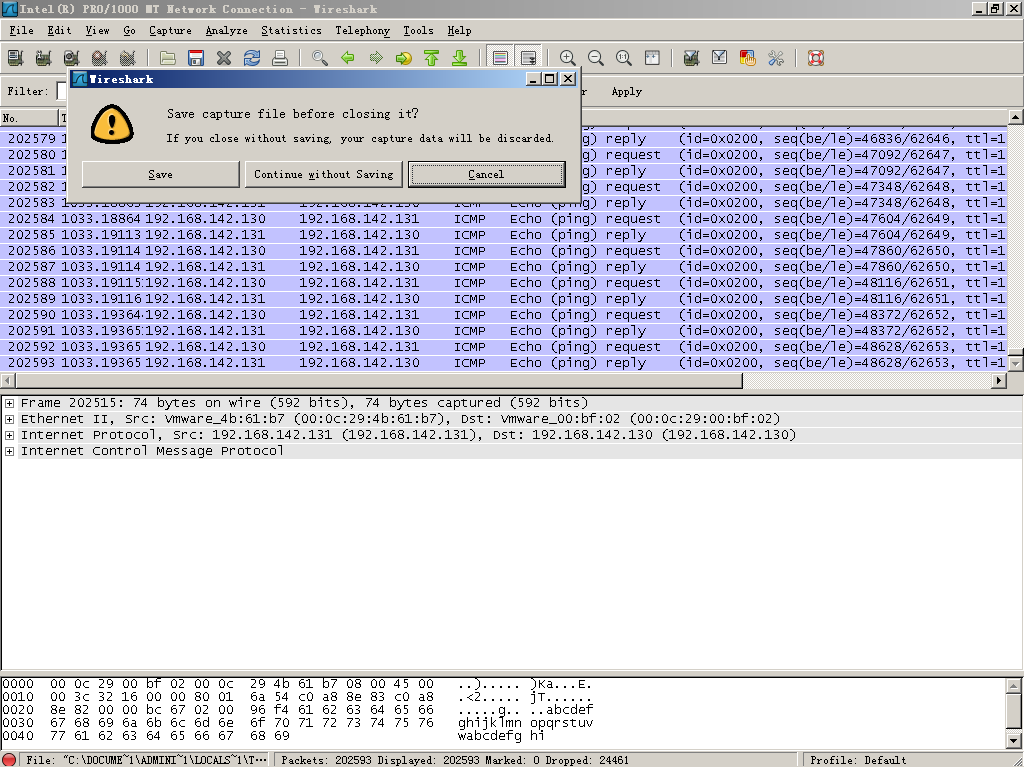Screen dimensions: 1024x768
Task: Edit capture filters from toolbar
Action: click(x=691, y=58)
